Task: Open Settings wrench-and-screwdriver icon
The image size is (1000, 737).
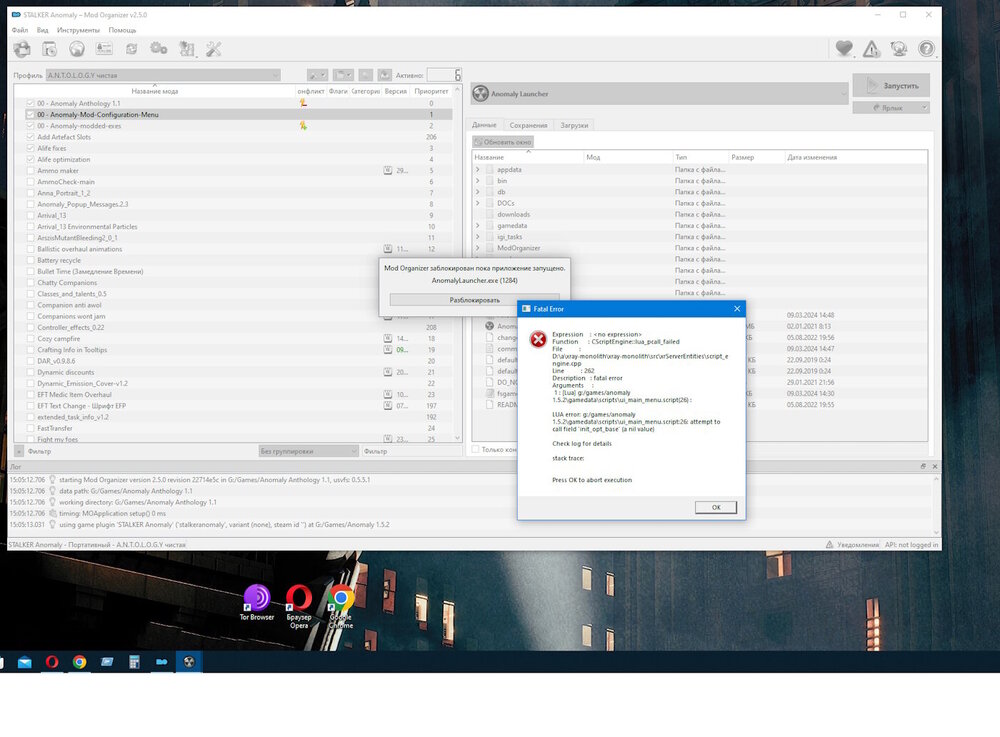Action: pos(214,49)
